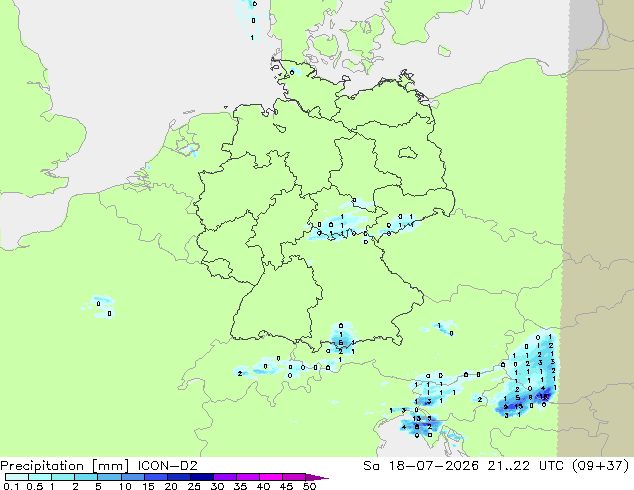
Task: Select the legend swatch between 40 and 45
Action: 271,477
